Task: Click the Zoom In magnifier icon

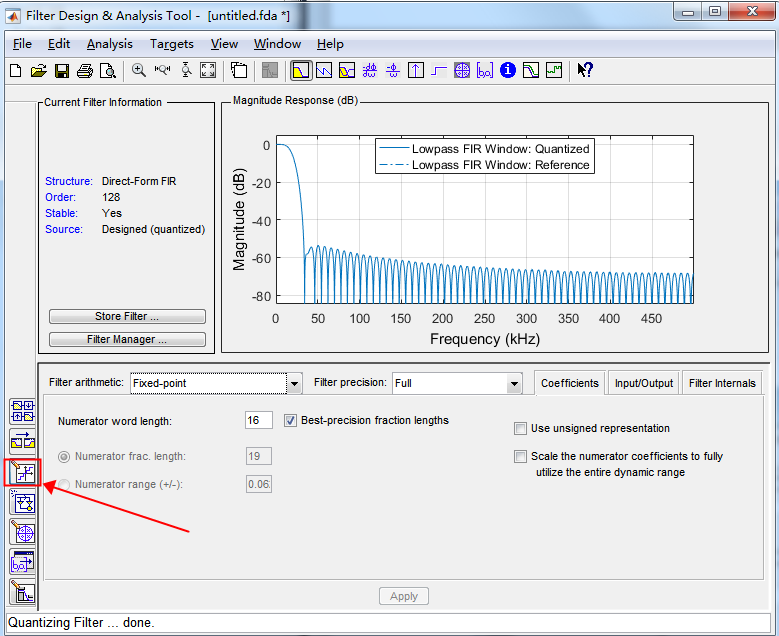Action: point(139,70)
